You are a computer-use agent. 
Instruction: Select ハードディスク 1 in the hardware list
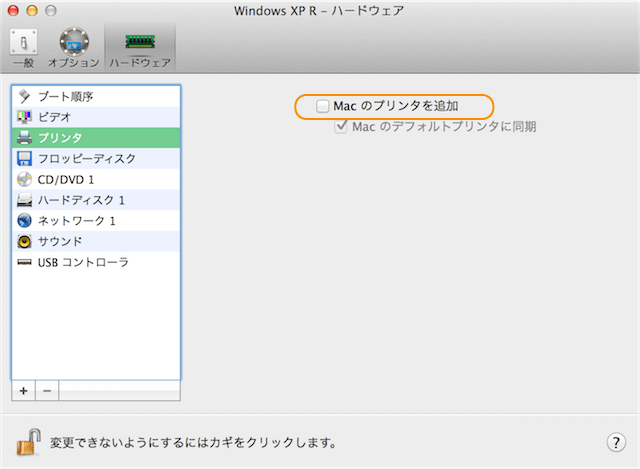96,200
